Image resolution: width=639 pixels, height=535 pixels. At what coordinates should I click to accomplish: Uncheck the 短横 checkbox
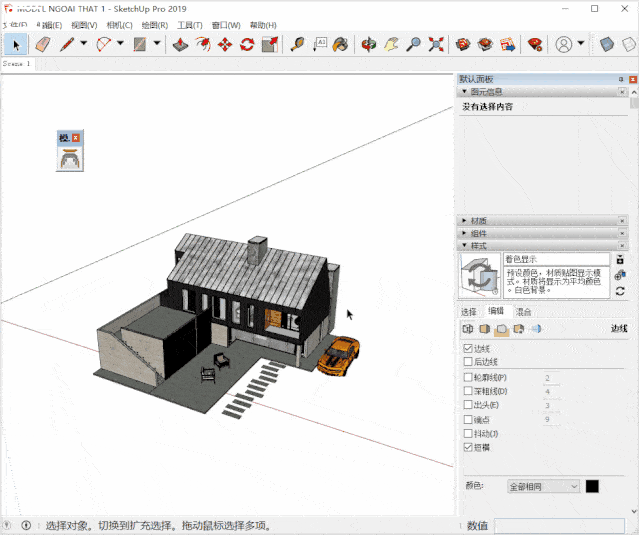coord(468,447)
